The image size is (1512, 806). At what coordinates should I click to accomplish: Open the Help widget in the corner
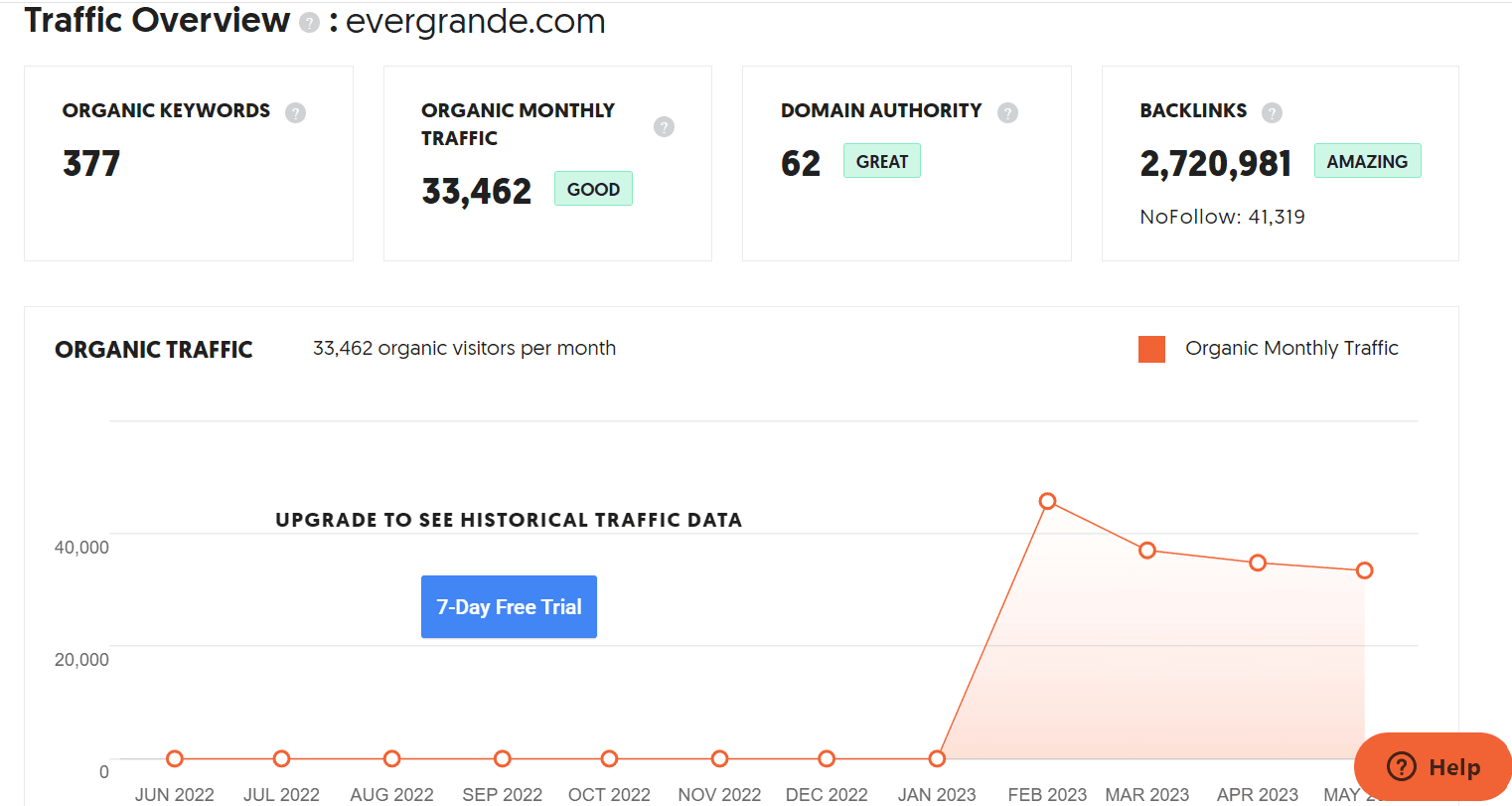(x=1433, y=767)
